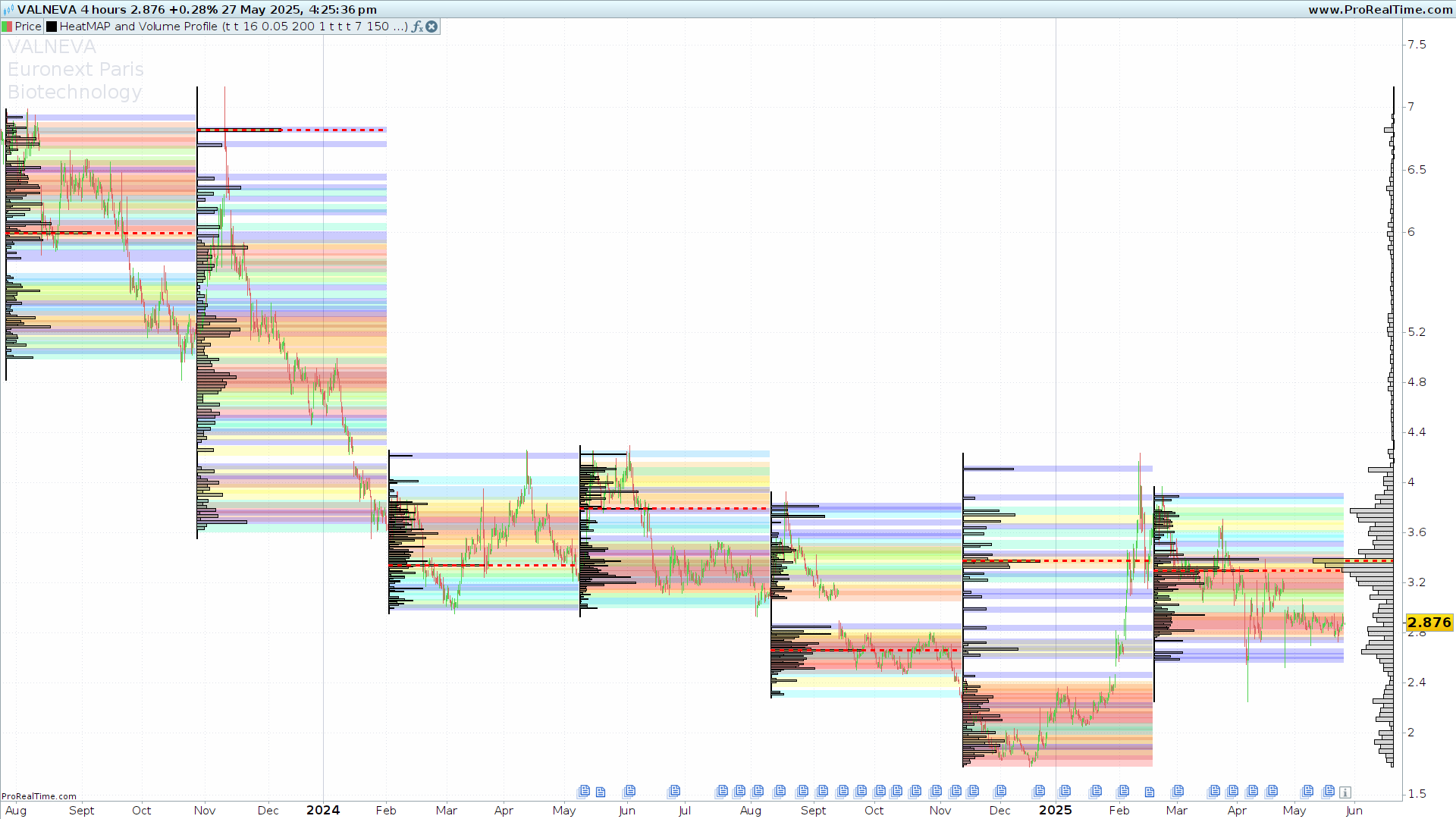Click the current price tag 2.876
This screenshot has width=1456, height=819.
[1429, 623]
